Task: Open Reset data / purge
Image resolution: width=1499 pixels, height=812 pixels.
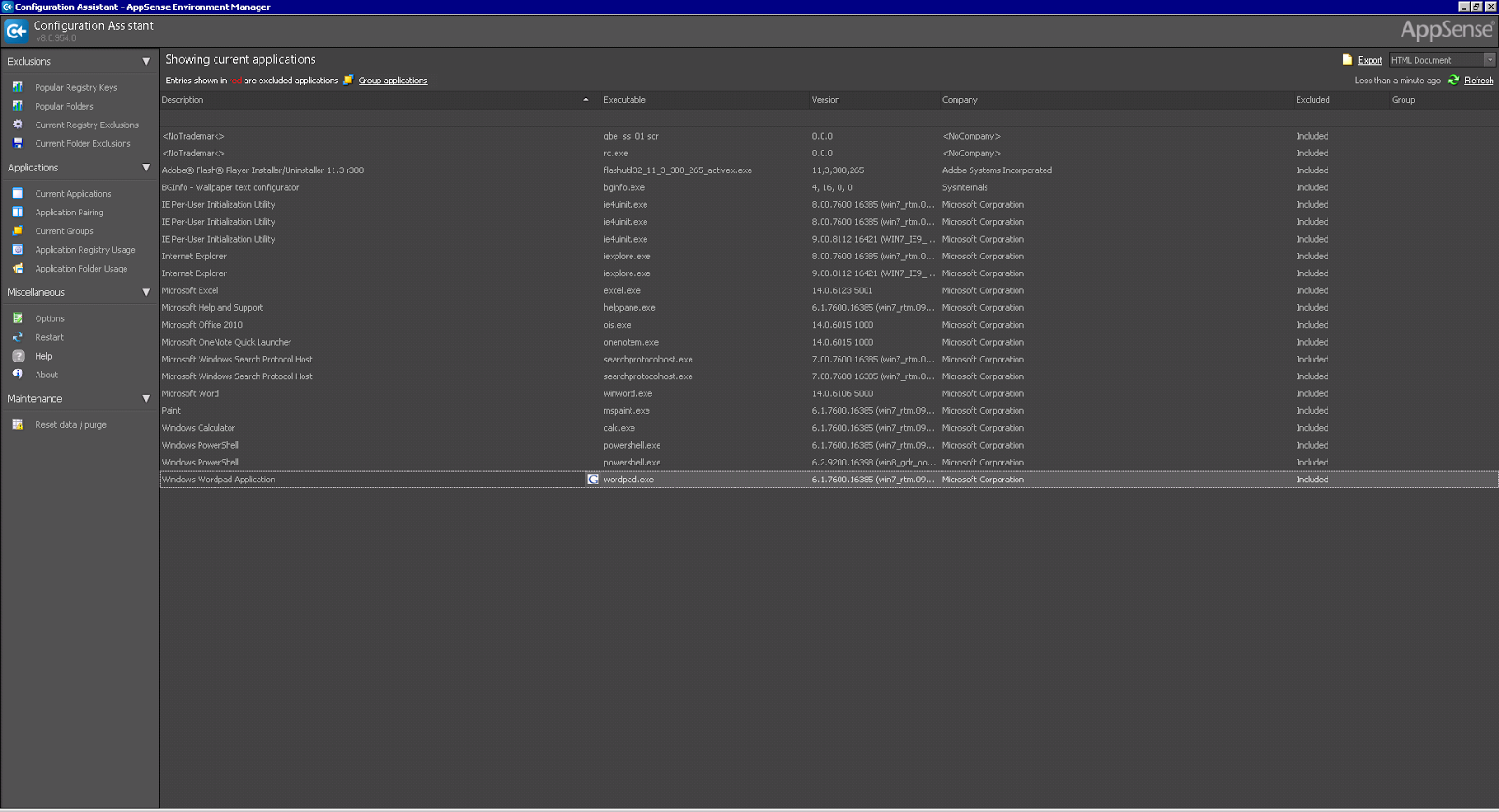Action: pyautogui.click(x=70, y=425)
